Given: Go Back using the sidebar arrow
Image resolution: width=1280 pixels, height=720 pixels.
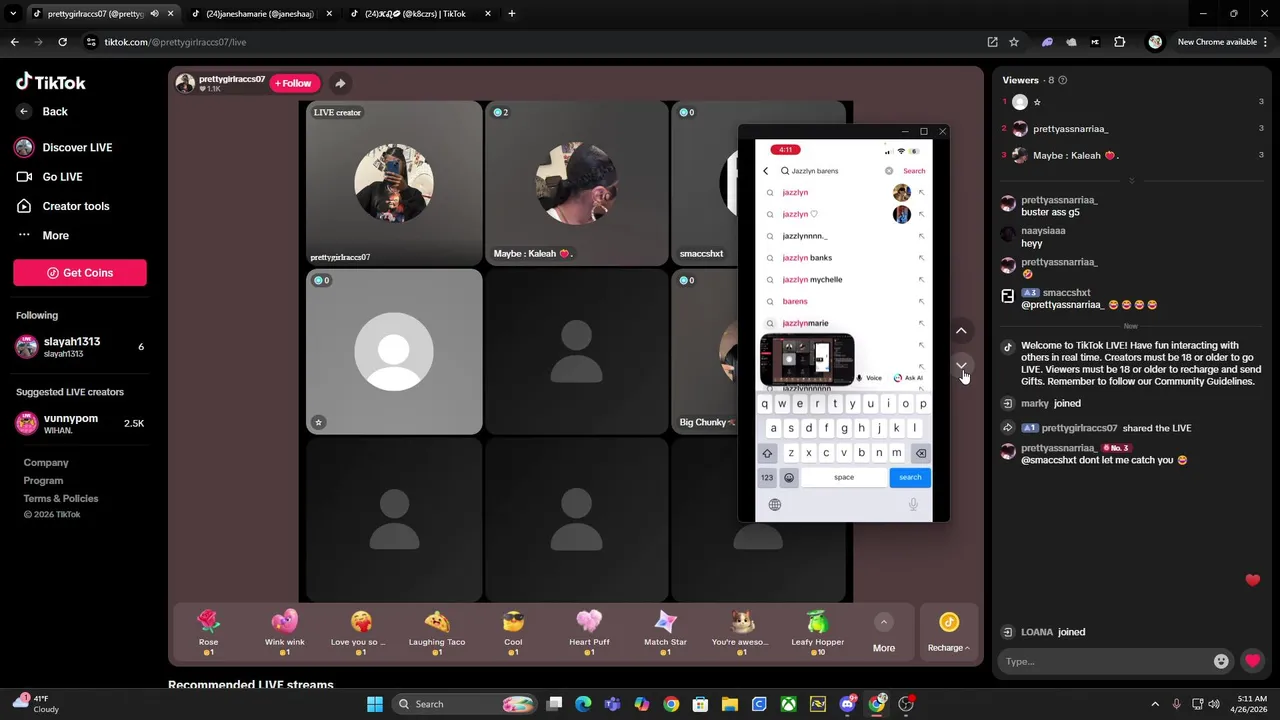Looking at the screenshot, I should point(42,111).
